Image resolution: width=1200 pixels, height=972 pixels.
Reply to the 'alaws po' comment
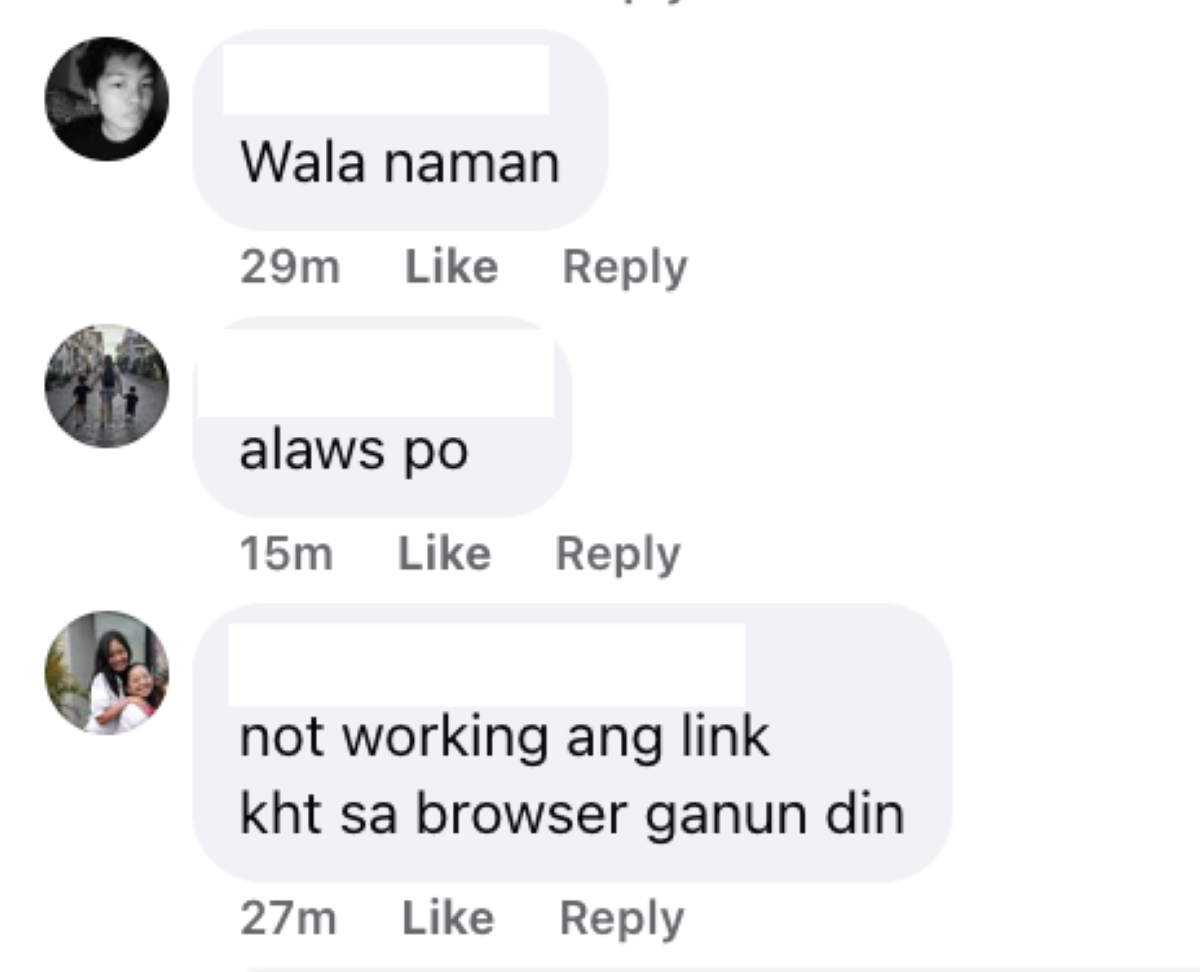pyautogui.click(x=618, y=554)
